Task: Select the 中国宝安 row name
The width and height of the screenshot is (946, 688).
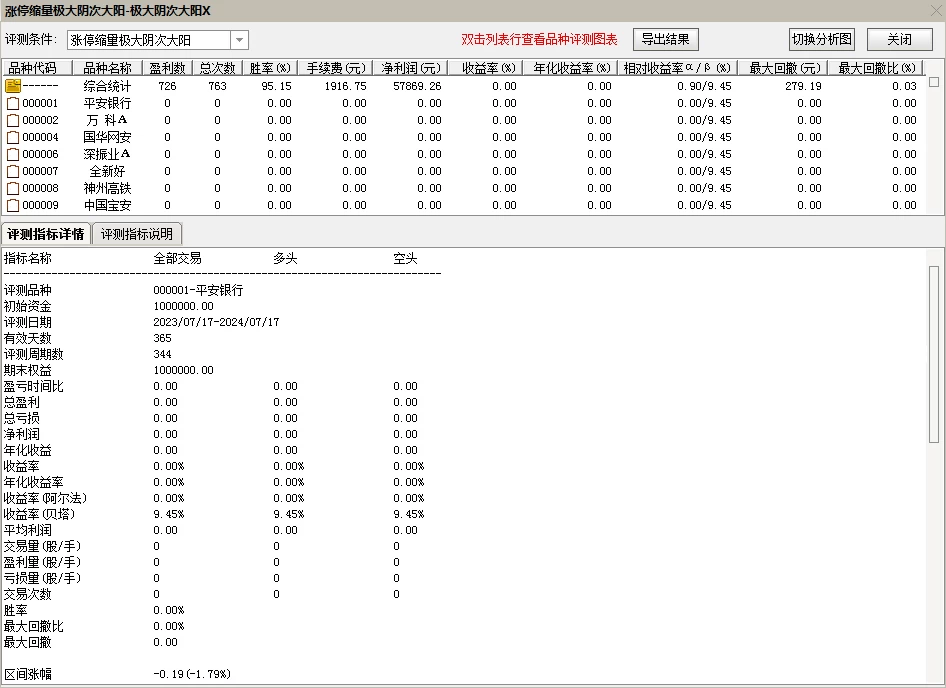Action: [107, 205]
